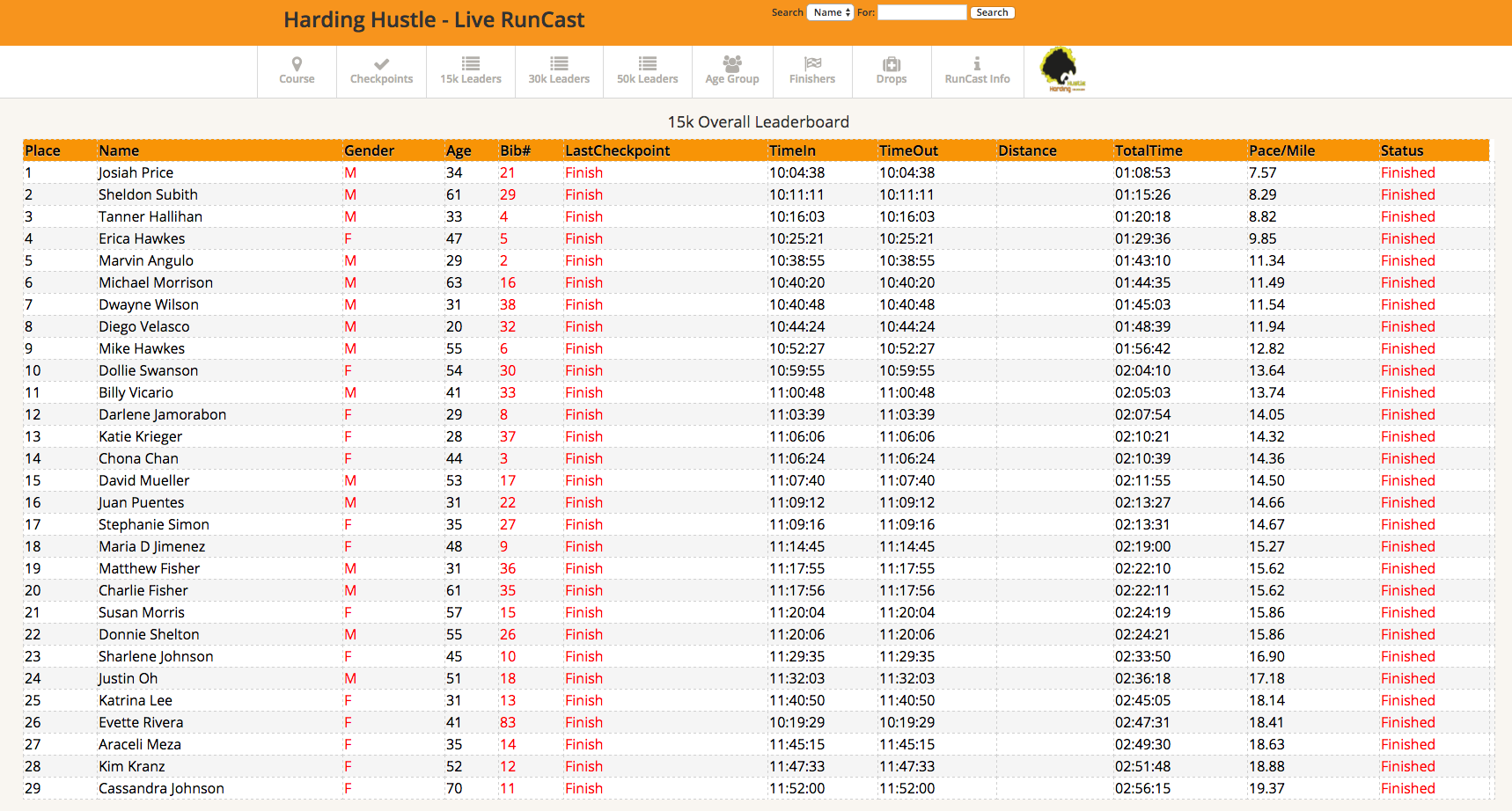Click Finished status for Erica Hawkes

pos(1408,238)
